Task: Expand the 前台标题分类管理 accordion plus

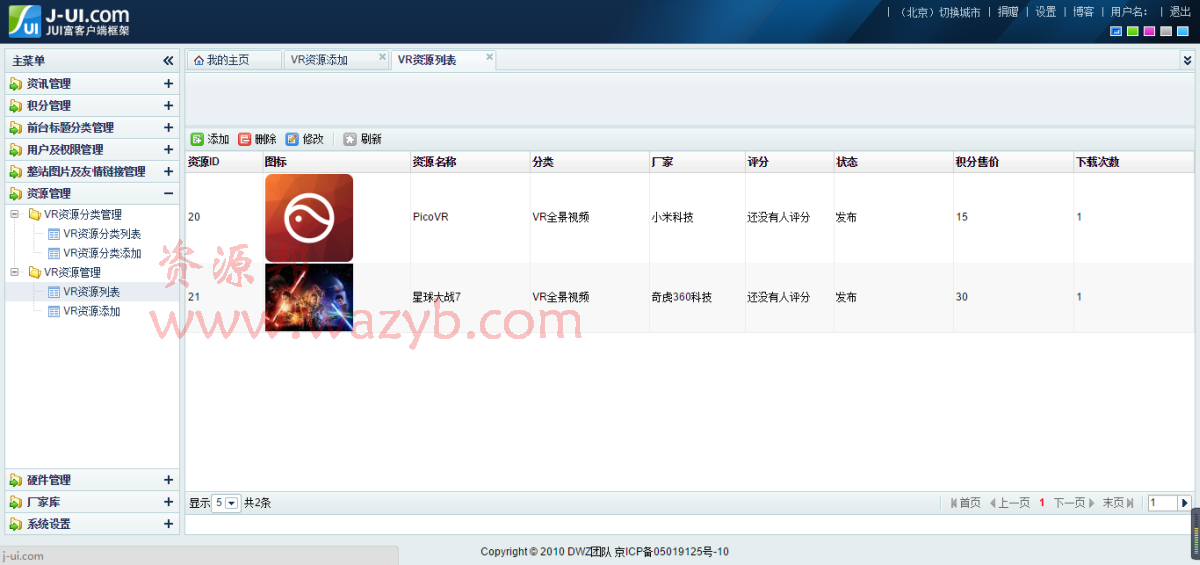Action: click(168, 128)
